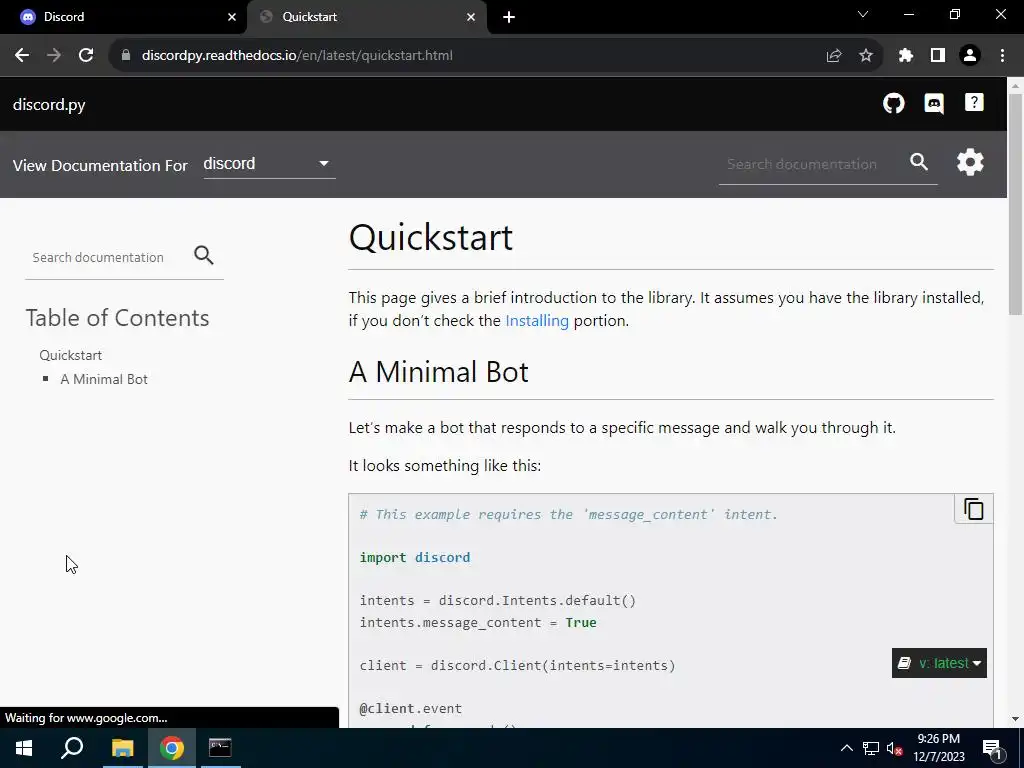Click the 'A Minimal Bot' section heading
1024x768 pixels.
(438, 372)
